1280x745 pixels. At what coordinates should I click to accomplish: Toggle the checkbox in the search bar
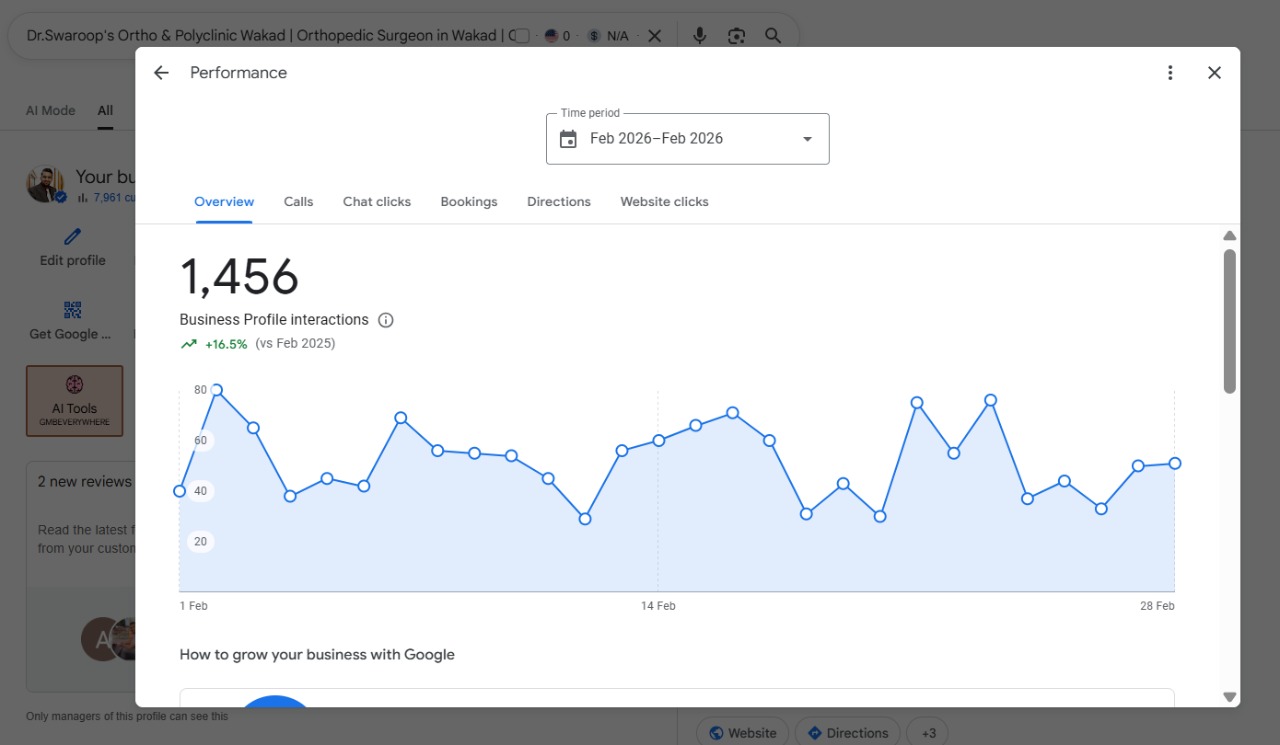[520, 36]
